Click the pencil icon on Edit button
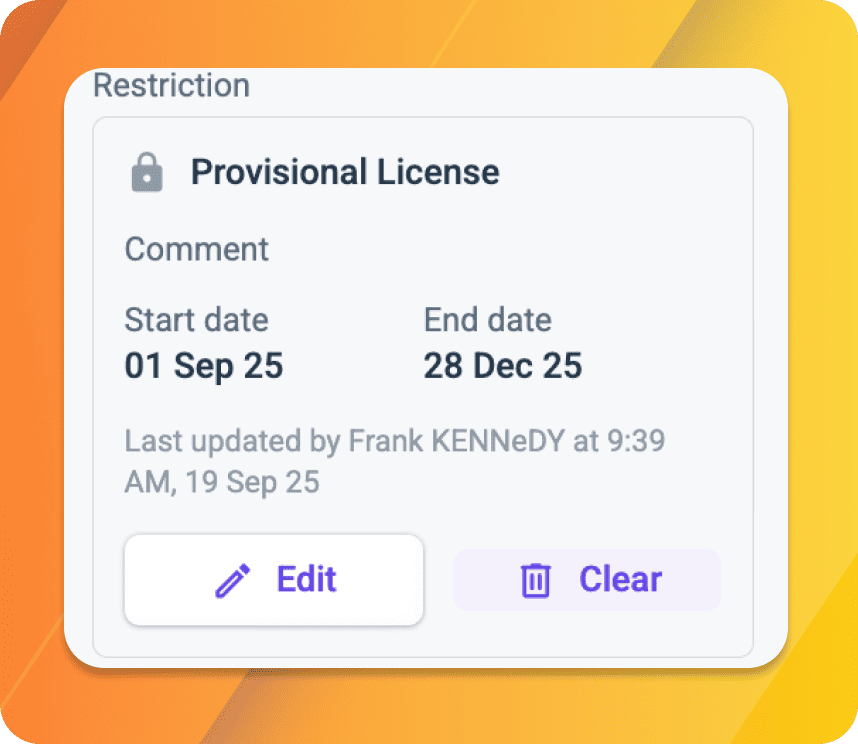Screen dimensions: 858x744 point(233,580)
